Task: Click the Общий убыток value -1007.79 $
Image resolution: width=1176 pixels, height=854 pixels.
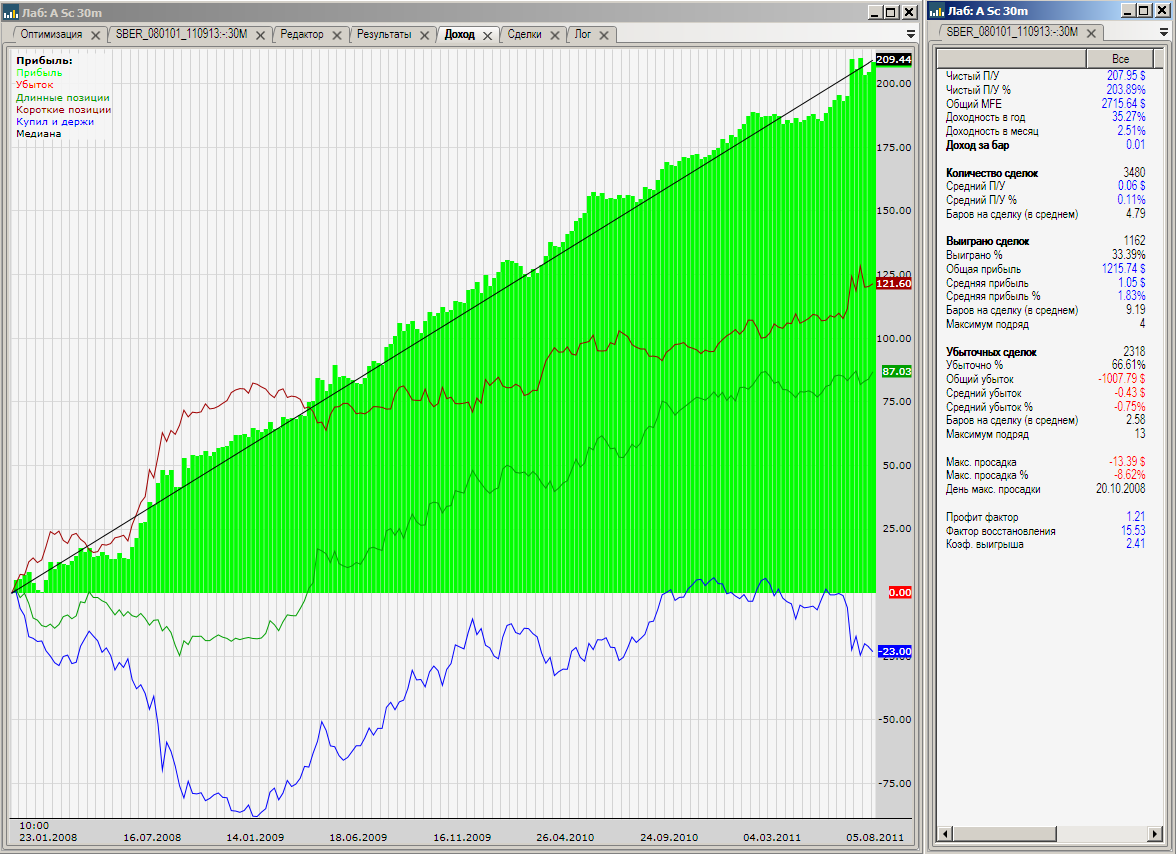Action: pyautogui.click(x=1121, y=379)
